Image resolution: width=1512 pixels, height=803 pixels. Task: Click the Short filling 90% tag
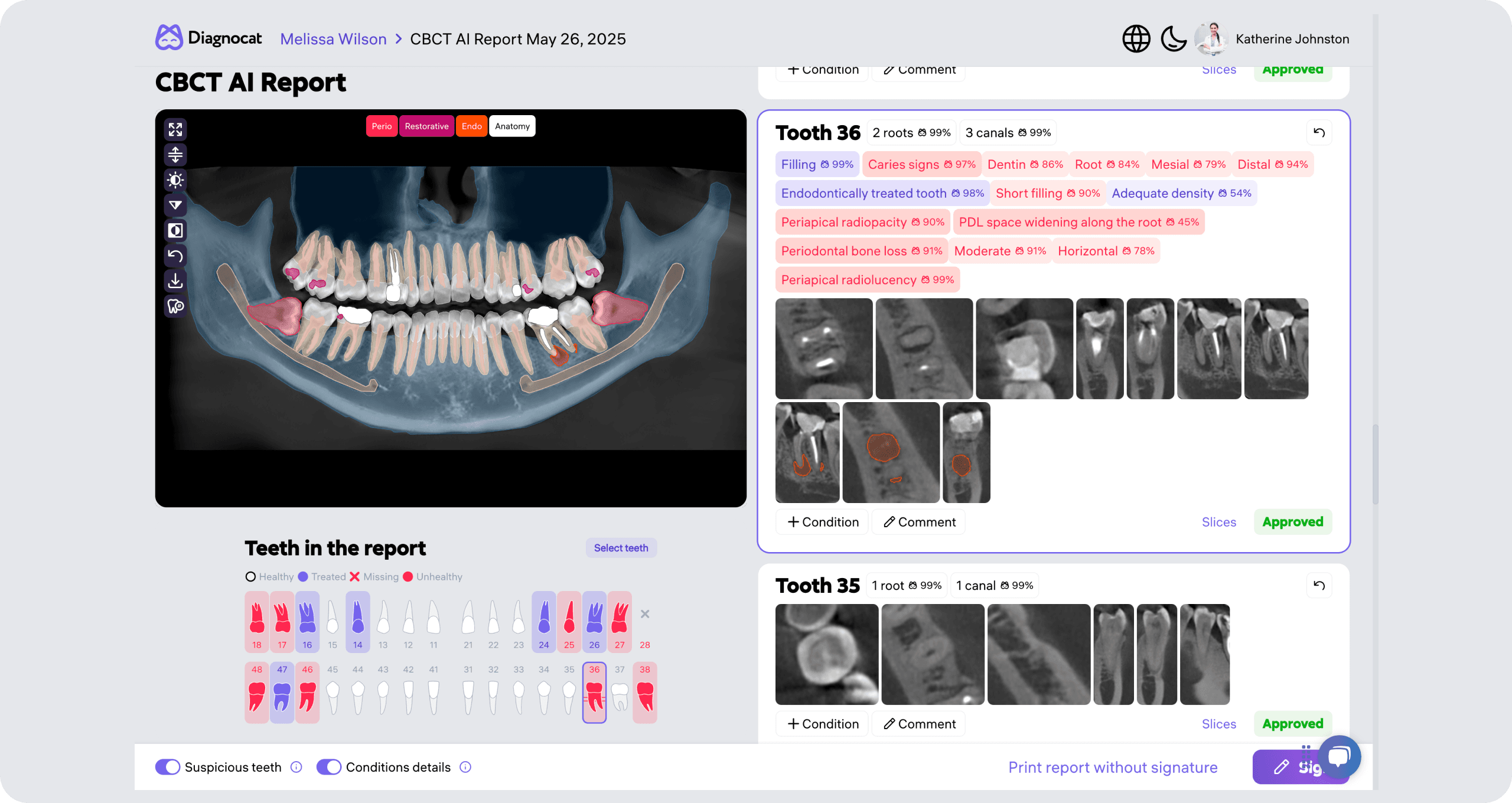(x=1048, y=194)
